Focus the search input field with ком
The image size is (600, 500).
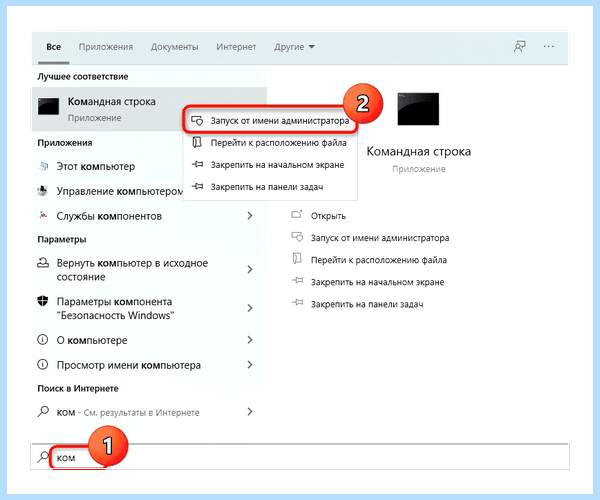300,457
